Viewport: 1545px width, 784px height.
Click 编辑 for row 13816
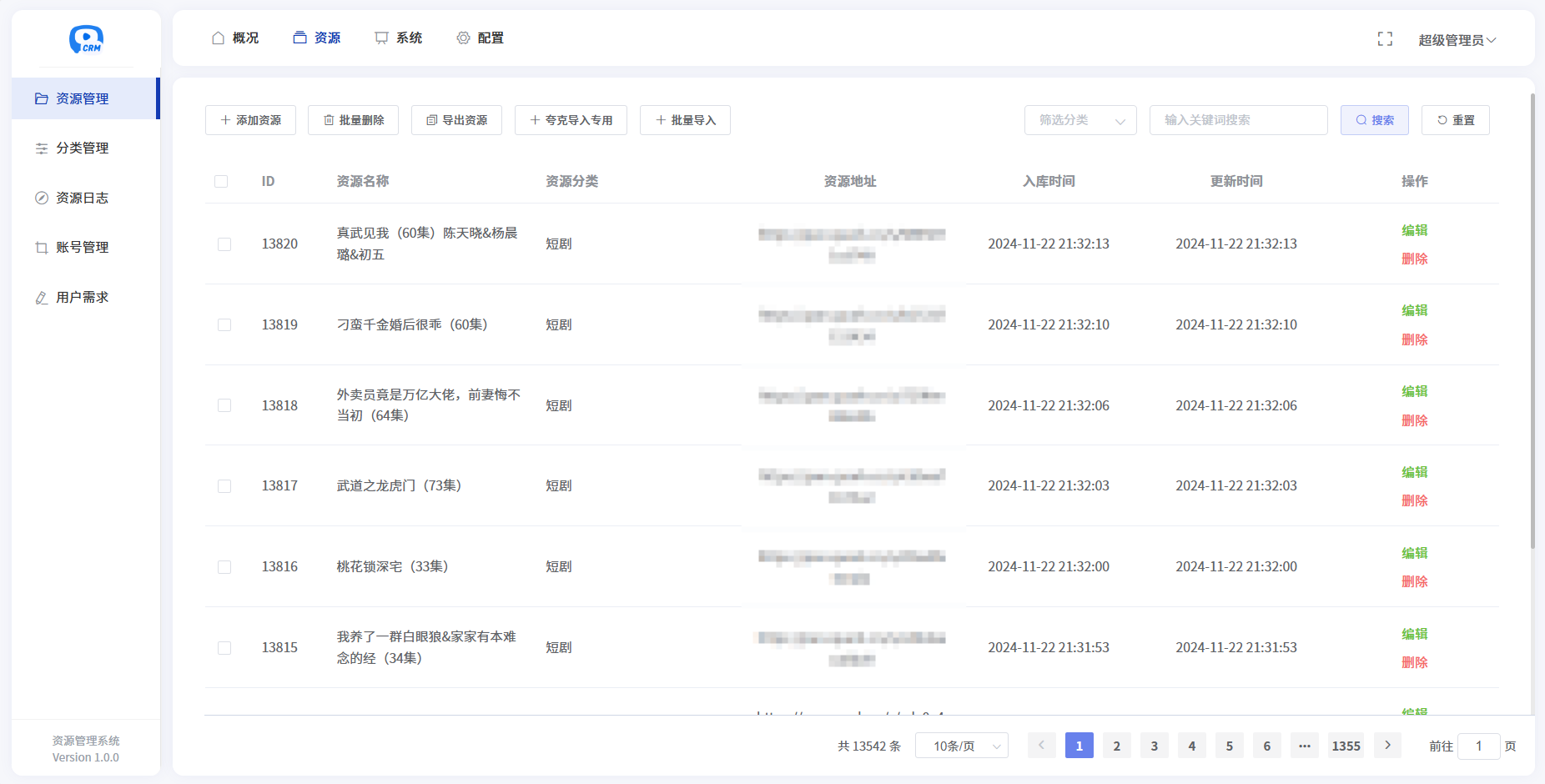point(1415,553)
